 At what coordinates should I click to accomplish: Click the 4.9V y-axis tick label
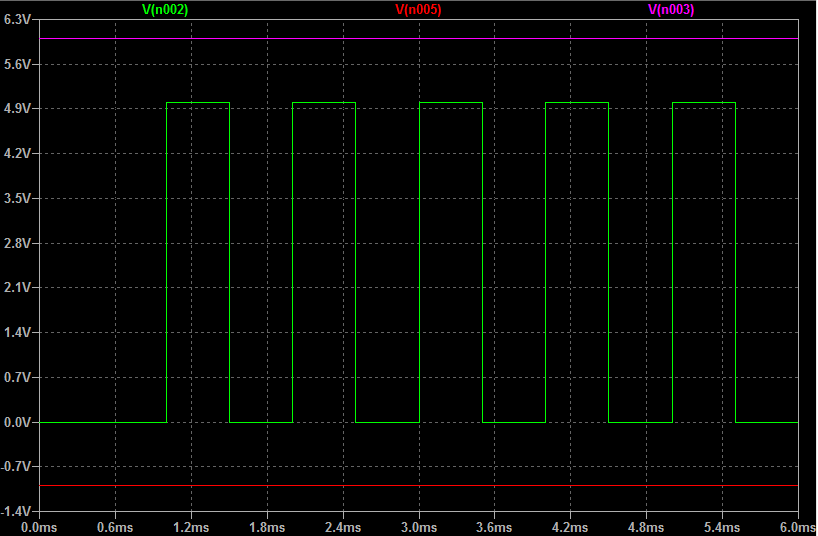tap(18, 109)
